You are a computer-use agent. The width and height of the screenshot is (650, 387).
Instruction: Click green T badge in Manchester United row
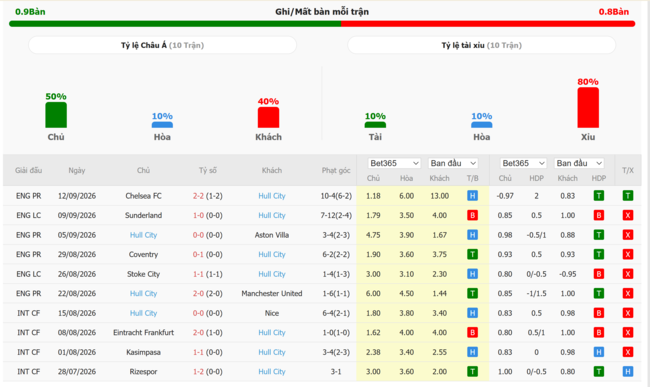tap(472, 293)
